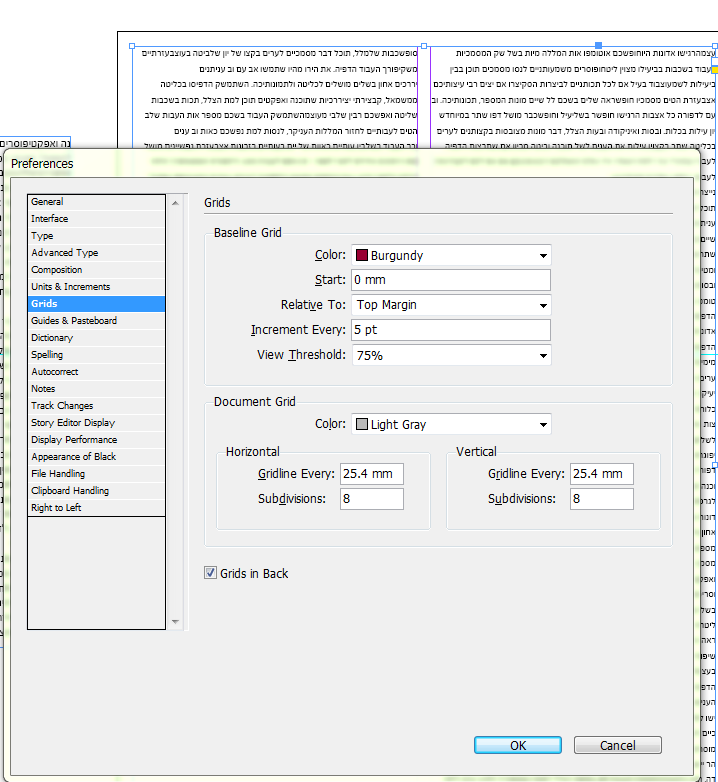Toggle the Grids in Back checkbox
This screenshot has height=782, width=718.
click(210, 573)
